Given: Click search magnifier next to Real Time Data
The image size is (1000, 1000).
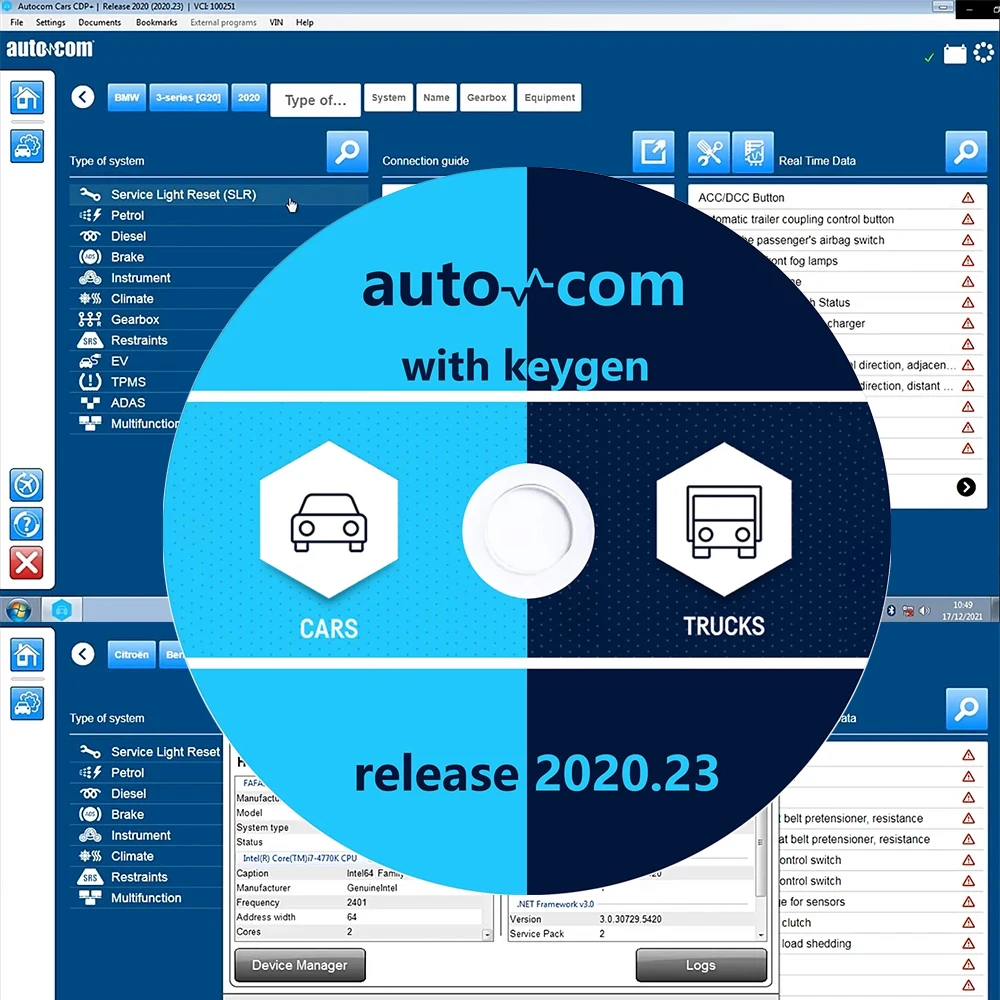Looking at the screenshot, I should 966,152.
